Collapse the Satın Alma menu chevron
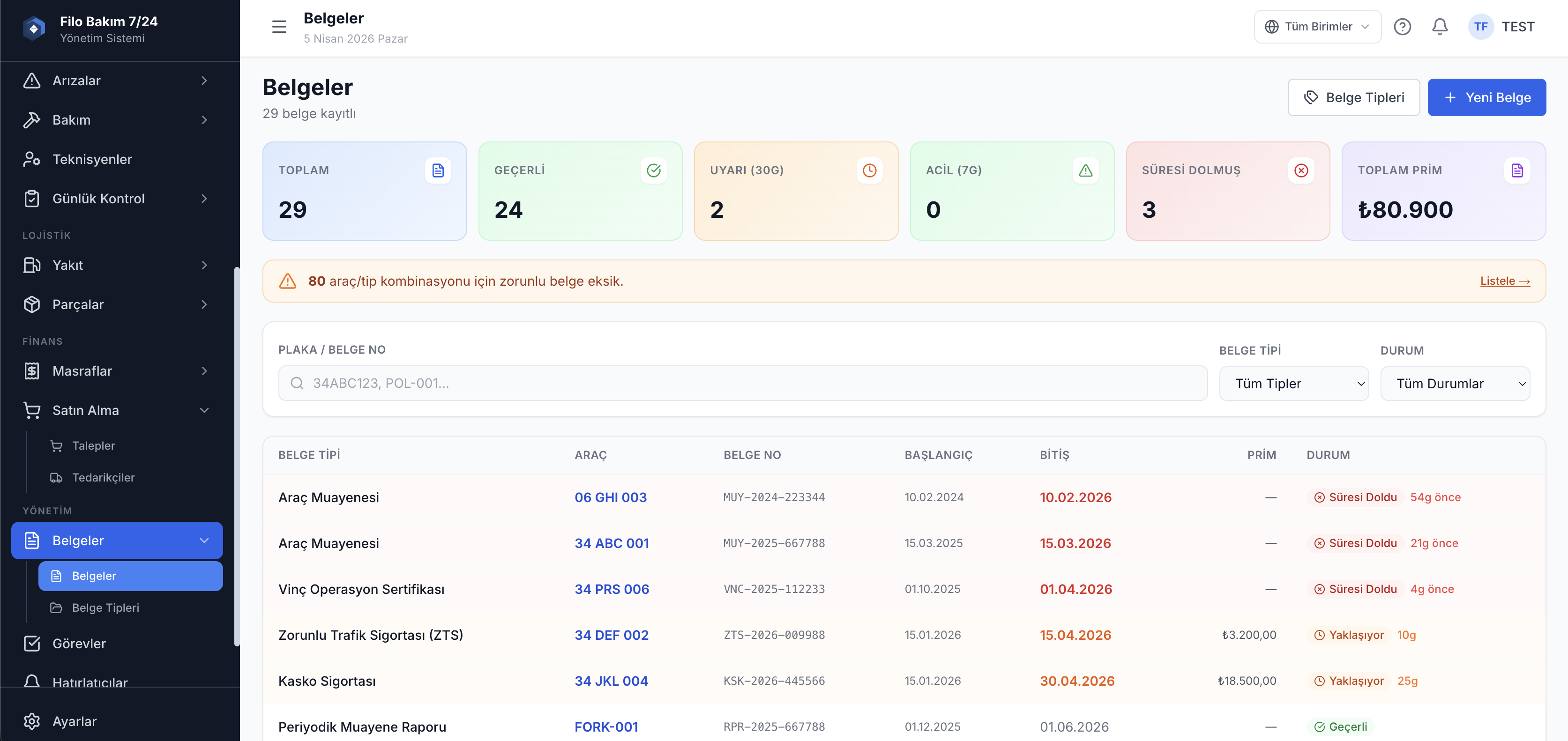Screen dimensions: 1568x741 click(x=204, y=411)
